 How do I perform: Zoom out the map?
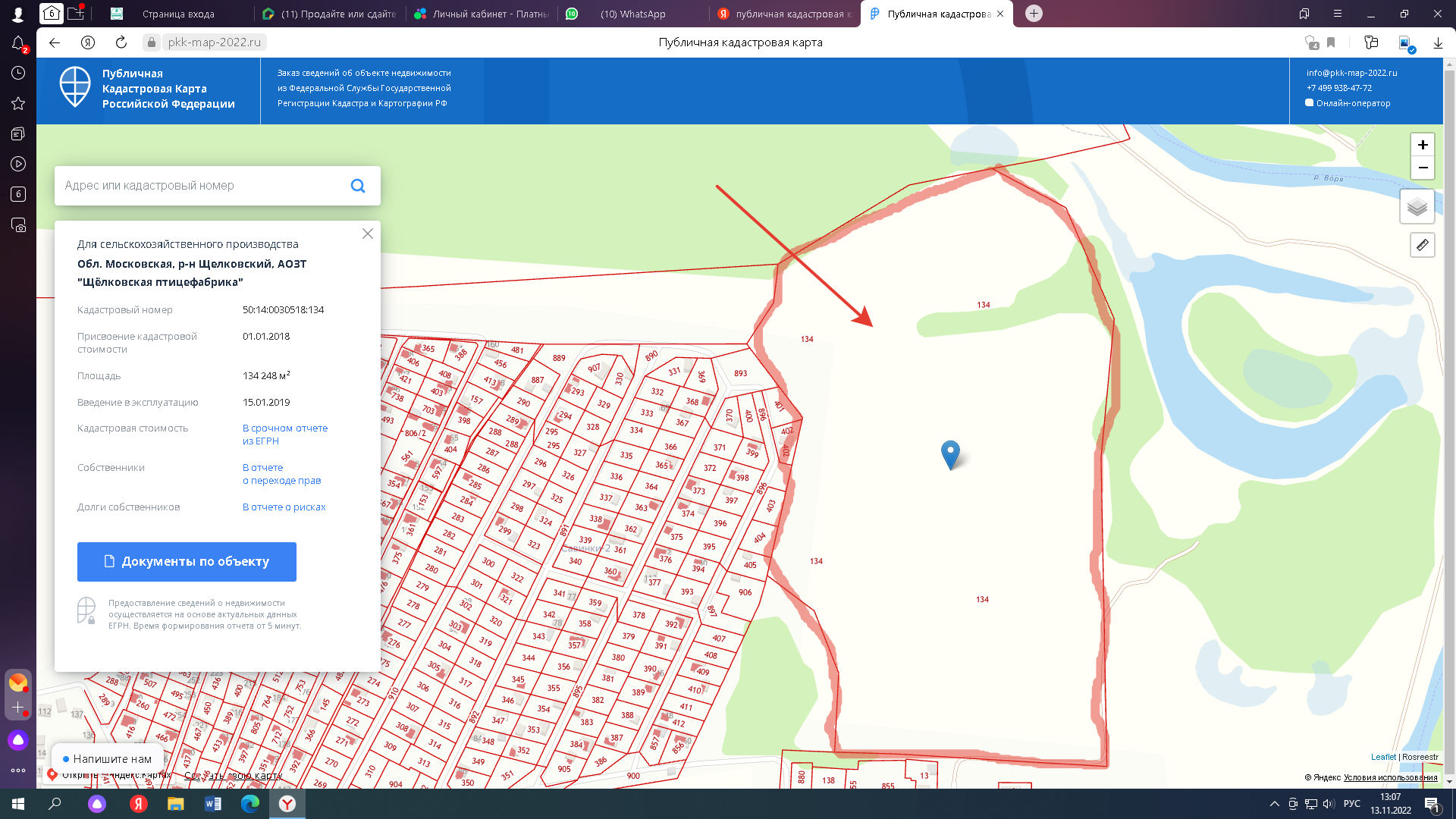coord(1422,168)
